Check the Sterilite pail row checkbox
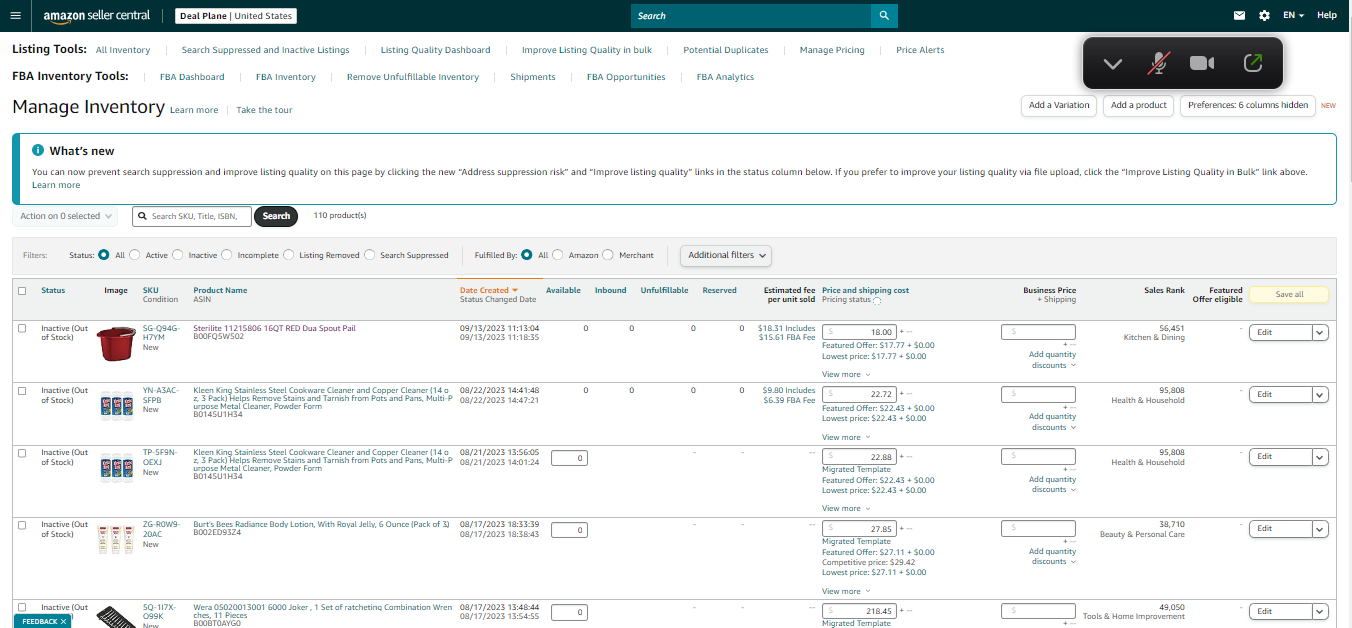The width and height of the screenshot is (1352, 628). tap(22, 329)
